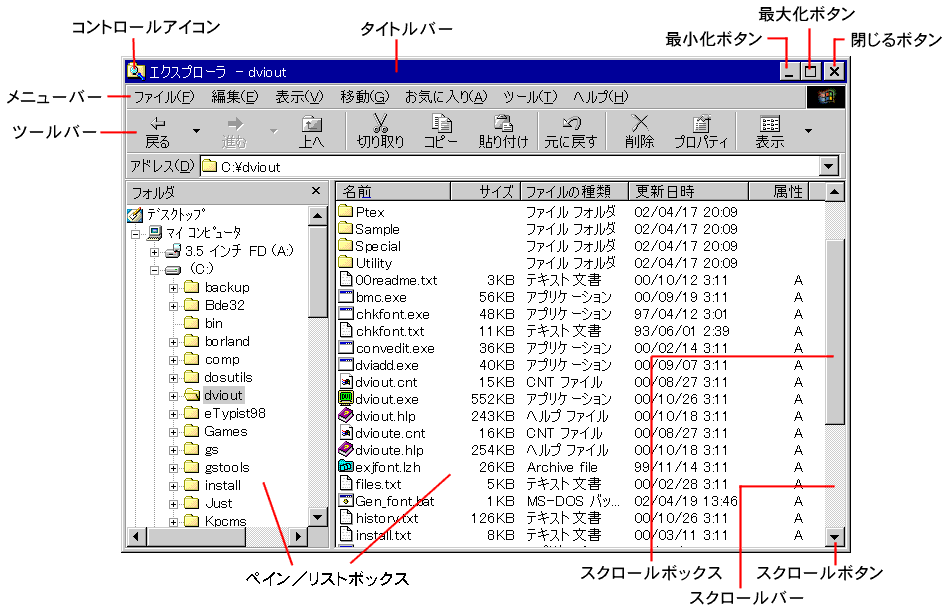The width and height of the screenshot is (951, 612).
Task: Click the file list scroll down arrow
Action: tap(835, 536)
